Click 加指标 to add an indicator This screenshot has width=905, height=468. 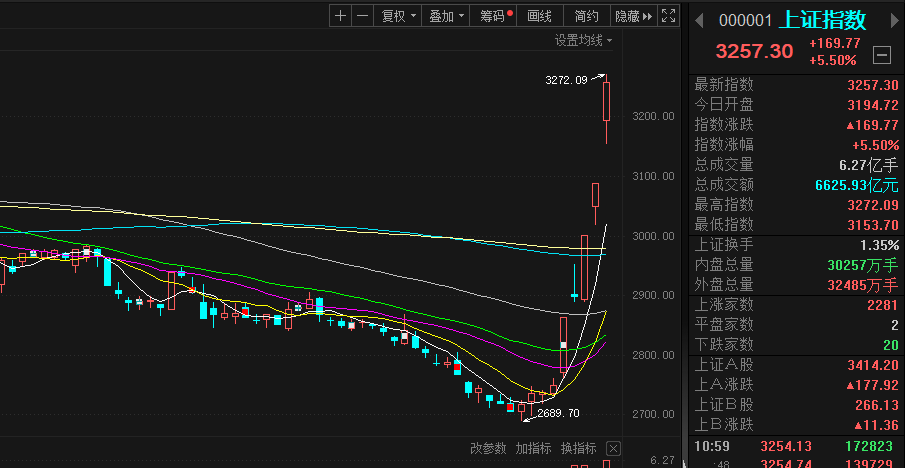533,448
